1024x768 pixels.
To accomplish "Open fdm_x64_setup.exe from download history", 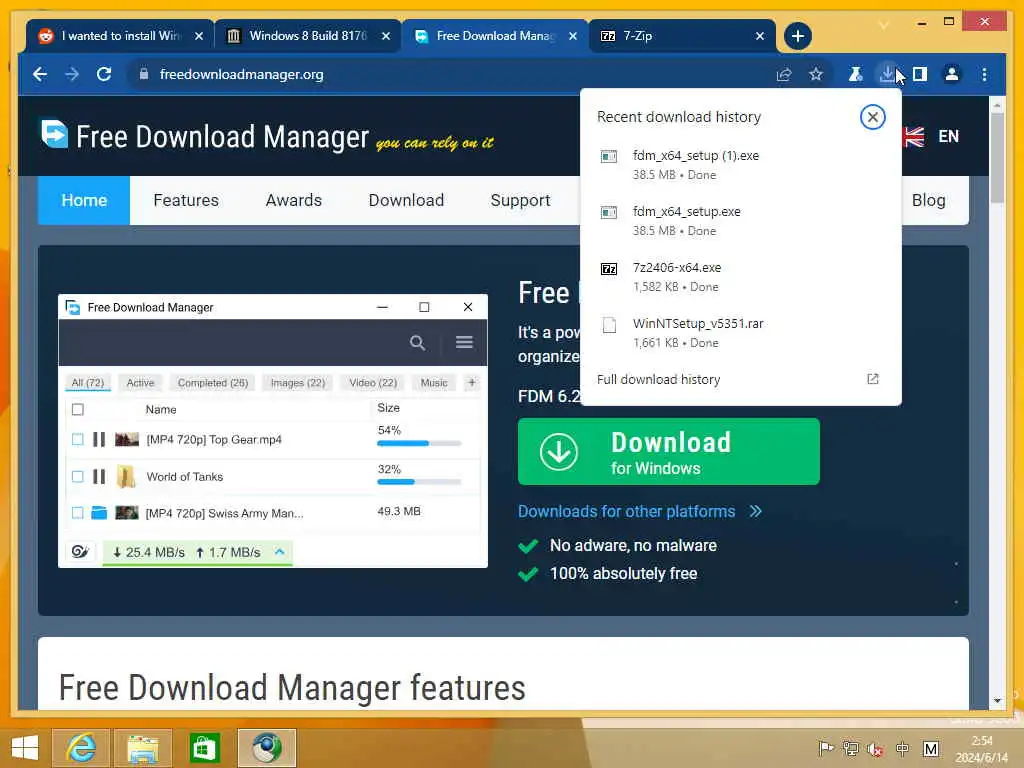I will (741, 221).
